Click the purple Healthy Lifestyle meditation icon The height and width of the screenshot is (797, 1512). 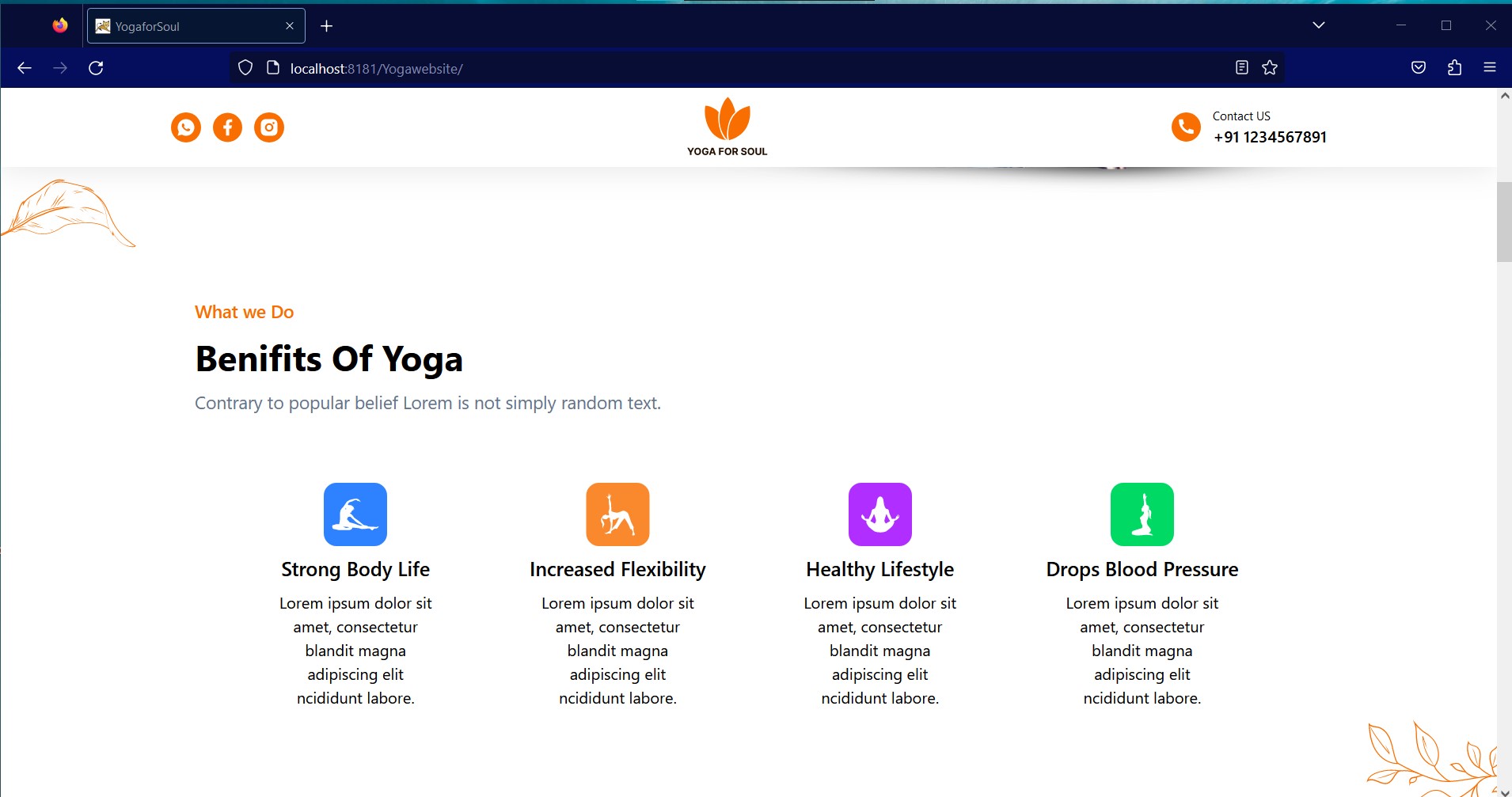(x=880, y=514)
